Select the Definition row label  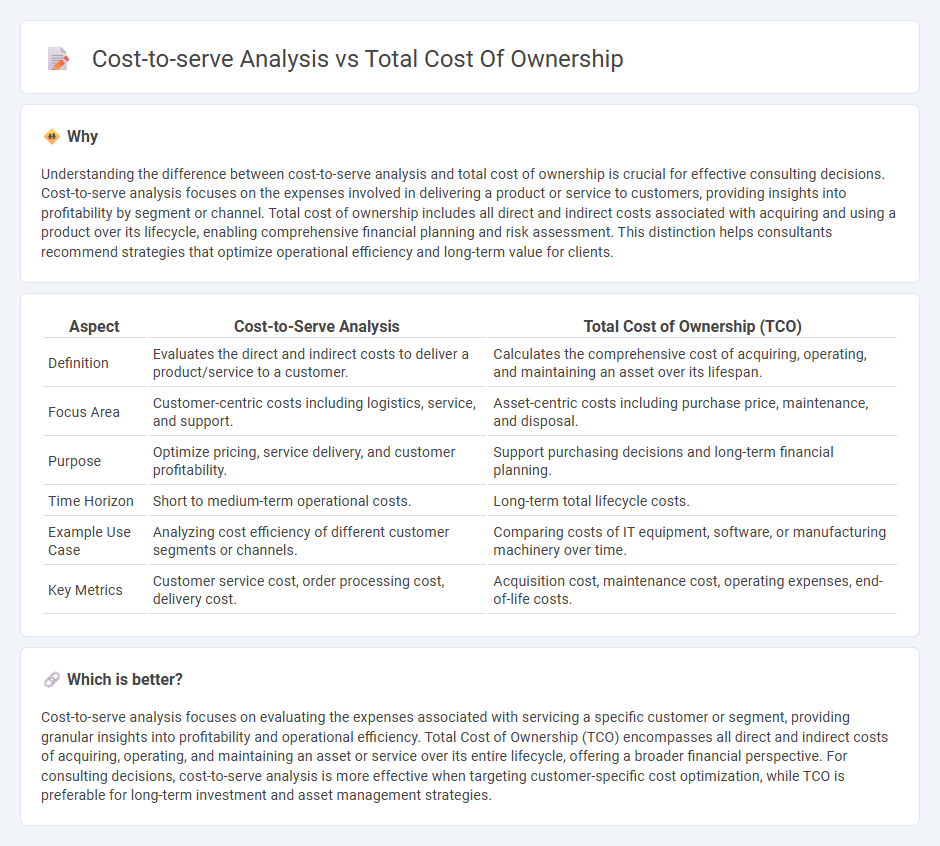79,363
